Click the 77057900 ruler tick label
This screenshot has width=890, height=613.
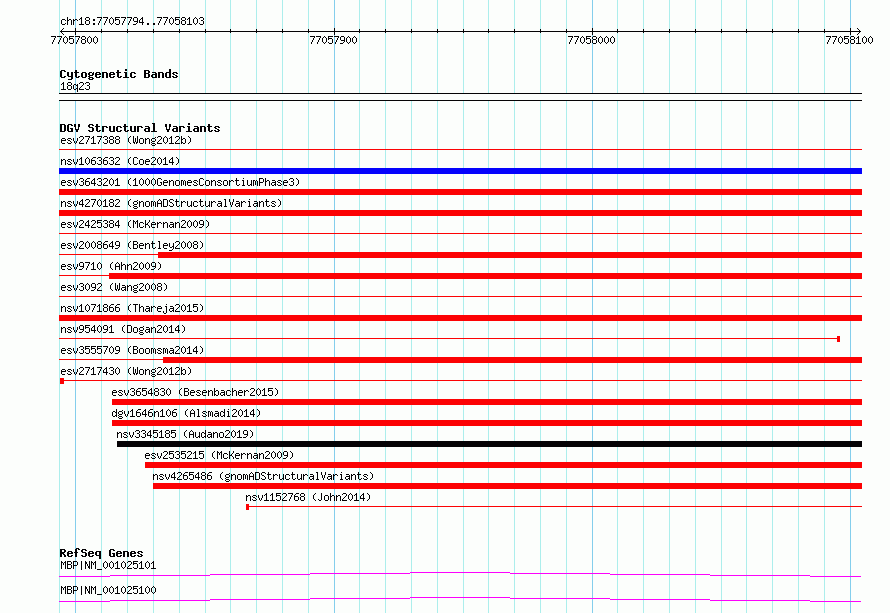334,40
